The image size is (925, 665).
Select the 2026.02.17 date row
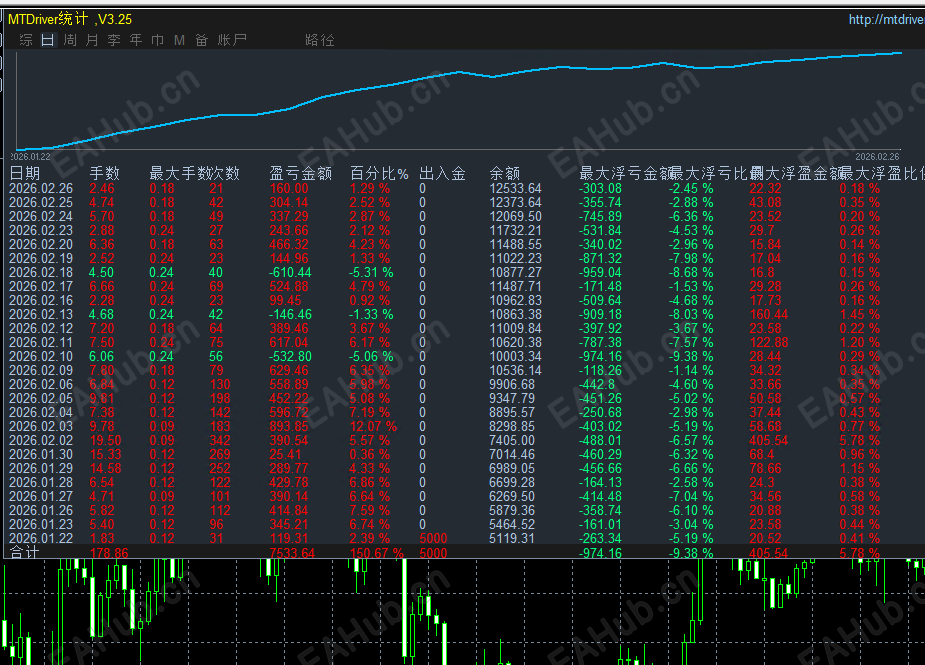tap(41, 287)
